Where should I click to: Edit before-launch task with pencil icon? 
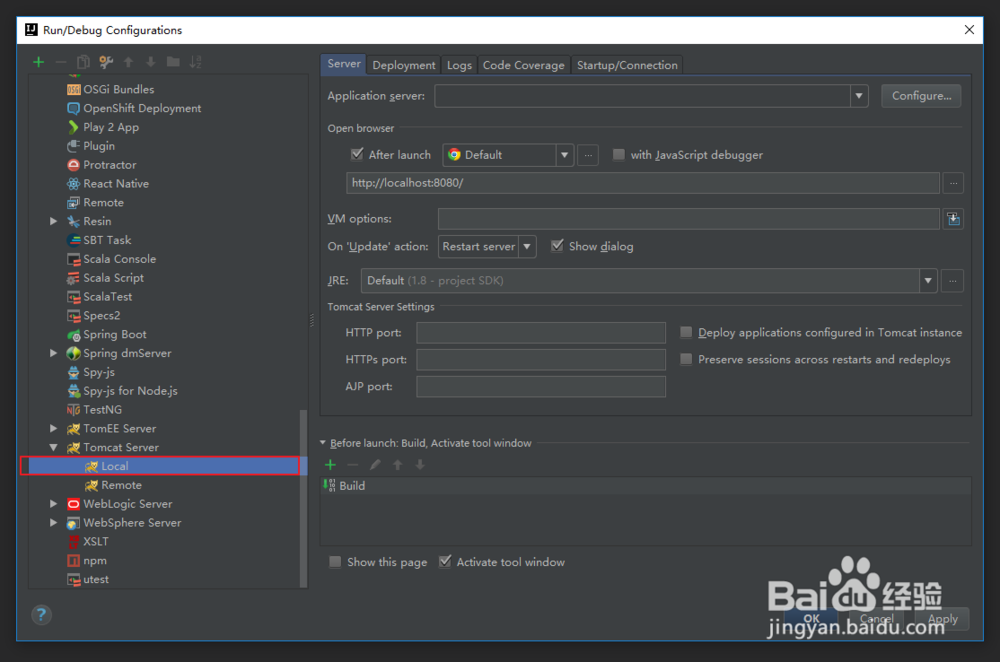tap(375, 465)
